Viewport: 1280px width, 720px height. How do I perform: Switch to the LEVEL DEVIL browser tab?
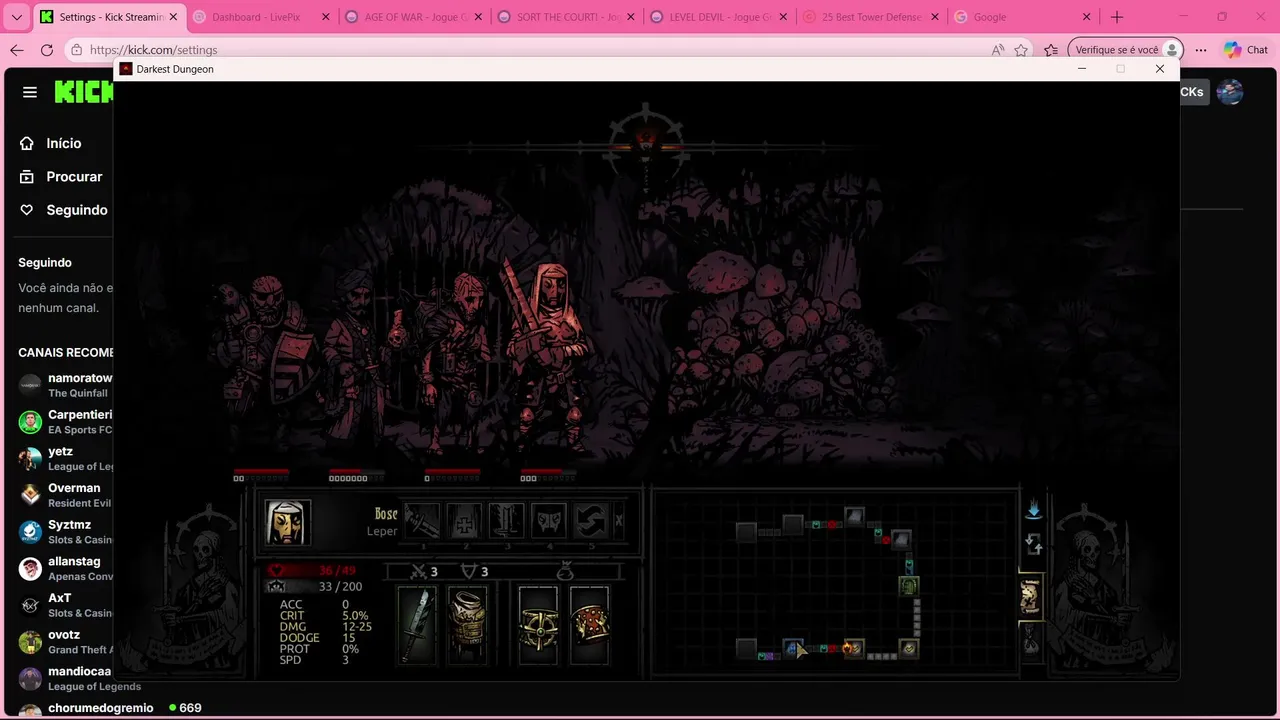coord(718,17)
